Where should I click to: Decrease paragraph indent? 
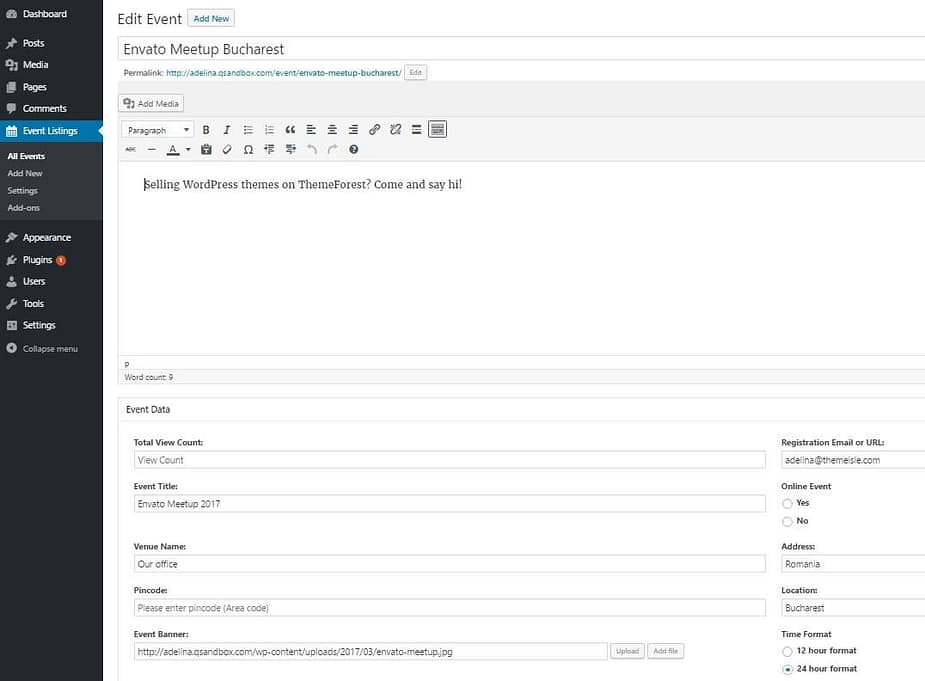pos(269,149)
